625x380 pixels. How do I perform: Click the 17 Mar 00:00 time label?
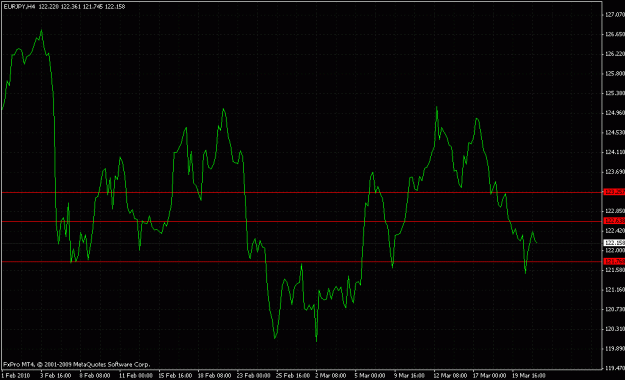pyautogui.click(x=489, y=375)
